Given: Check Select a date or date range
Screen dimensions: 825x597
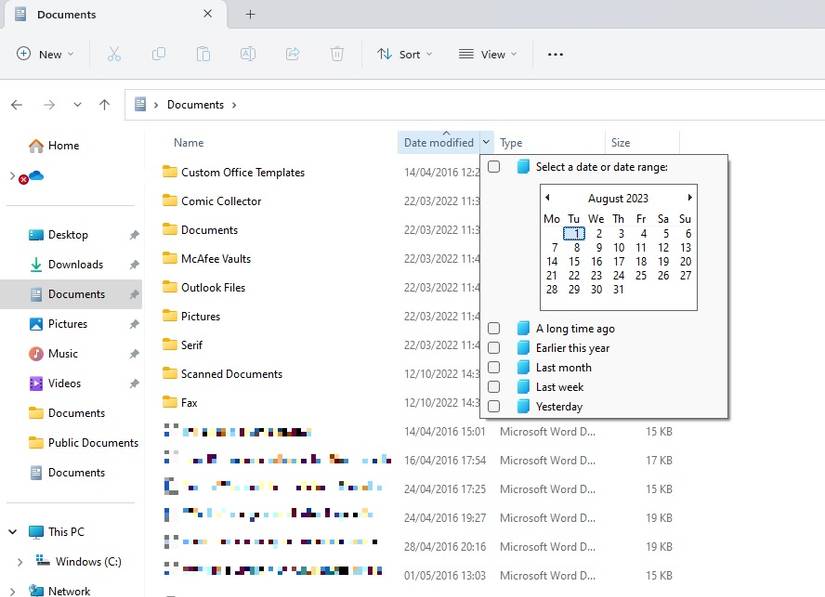Looking at the screenshot, I should tap(494, 166).
